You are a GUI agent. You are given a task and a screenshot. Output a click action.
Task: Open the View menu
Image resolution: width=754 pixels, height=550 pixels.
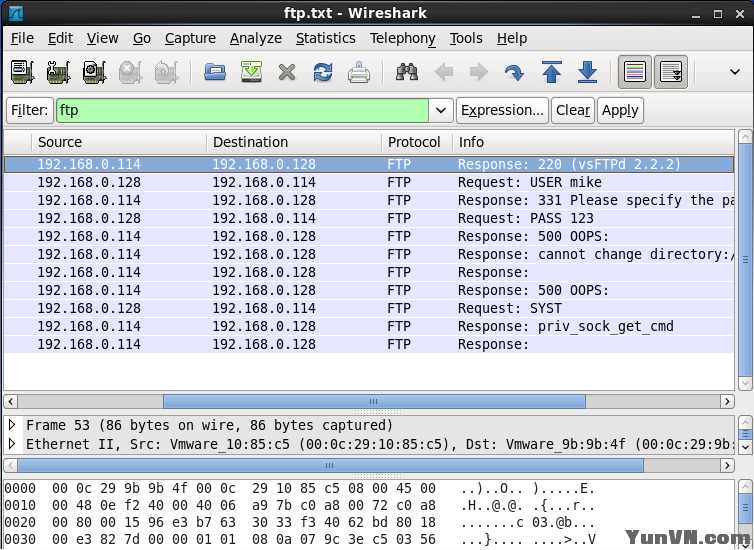click(102, 38)
